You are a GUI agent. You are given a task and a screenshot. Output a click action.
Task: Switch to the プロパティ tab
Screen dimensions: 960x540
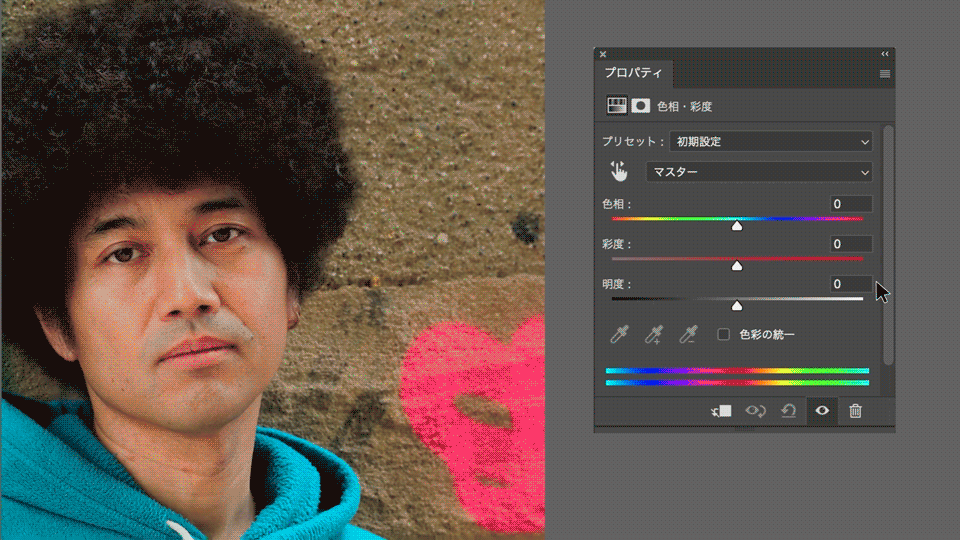coord(634,73)
